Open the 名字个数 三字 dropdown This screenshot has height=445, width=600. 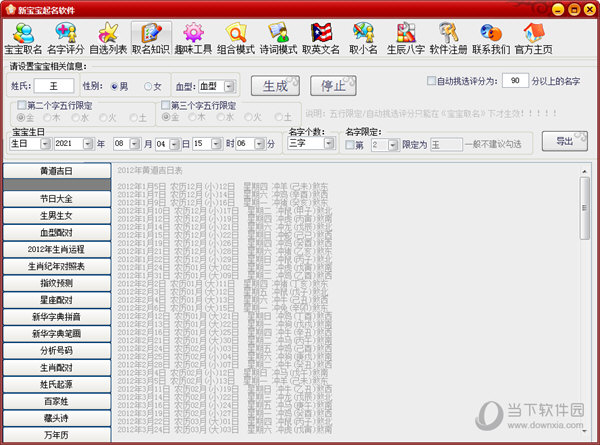(329, 143)
